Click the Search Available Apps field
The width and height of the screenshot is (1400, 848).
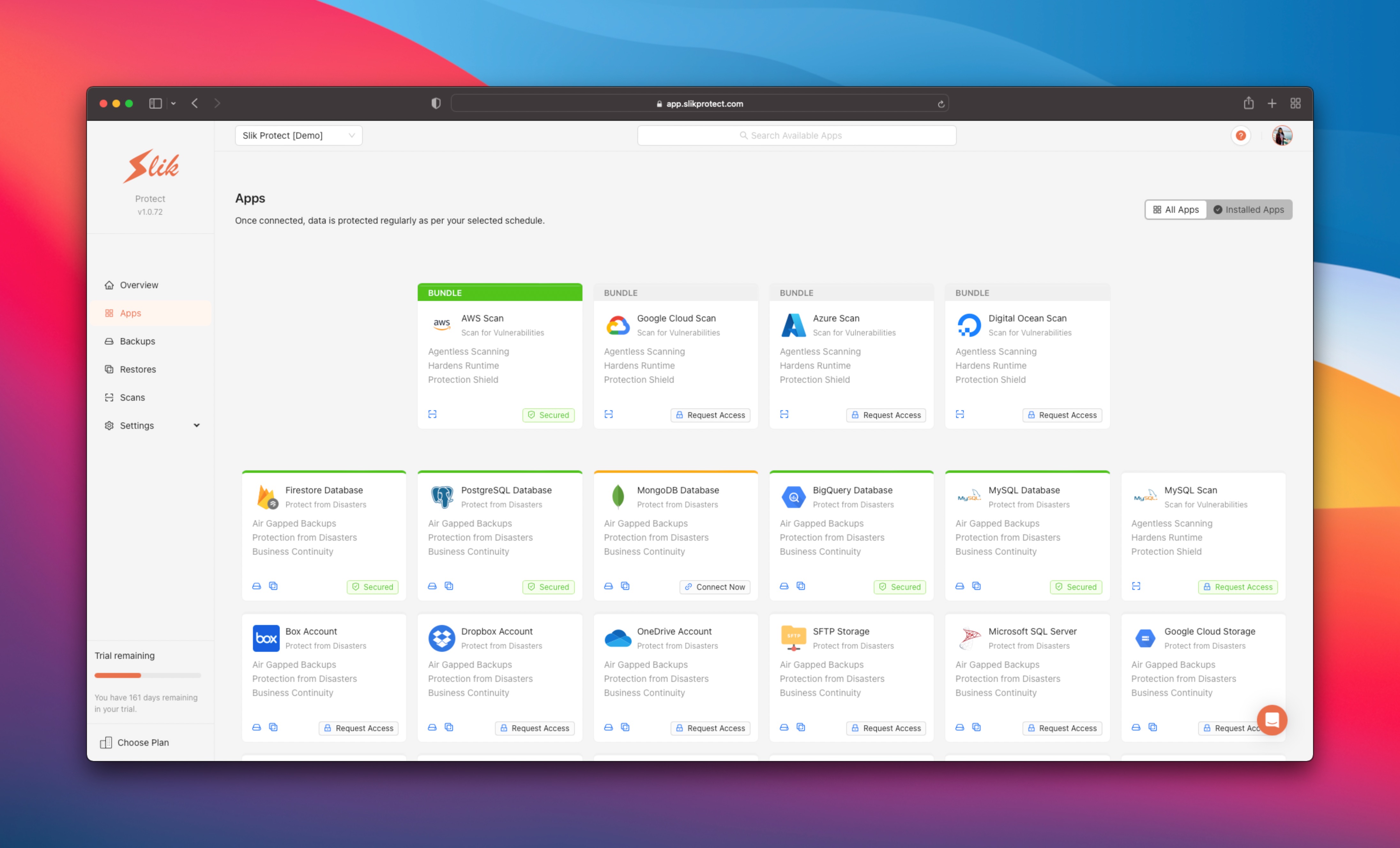pos(795,135)
